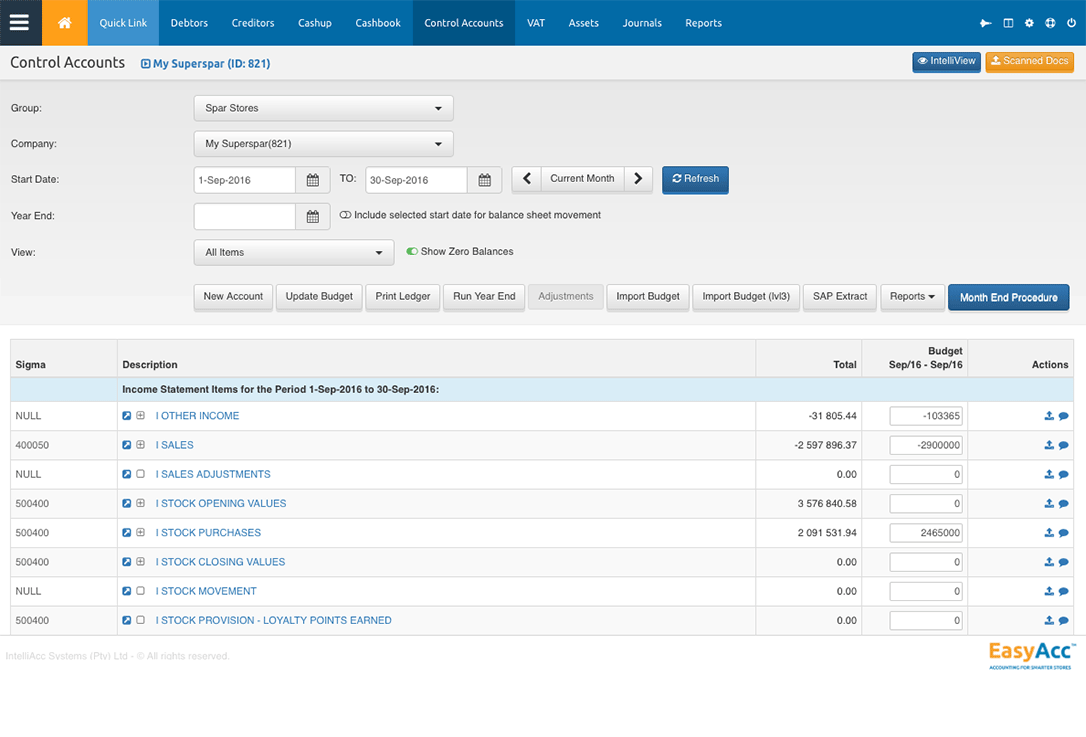The height and width of the screenshot is (737, 1086).
Task: Click the empty Year End date field
Action: (x=244, y=217)
